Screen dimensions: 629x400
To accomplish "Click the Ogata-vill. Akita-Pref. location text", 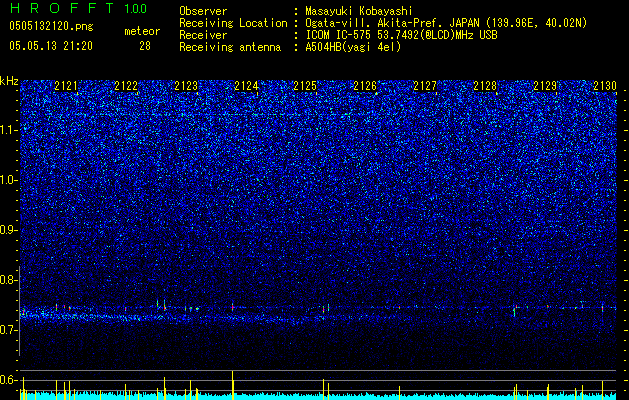I will coord(446,23).
